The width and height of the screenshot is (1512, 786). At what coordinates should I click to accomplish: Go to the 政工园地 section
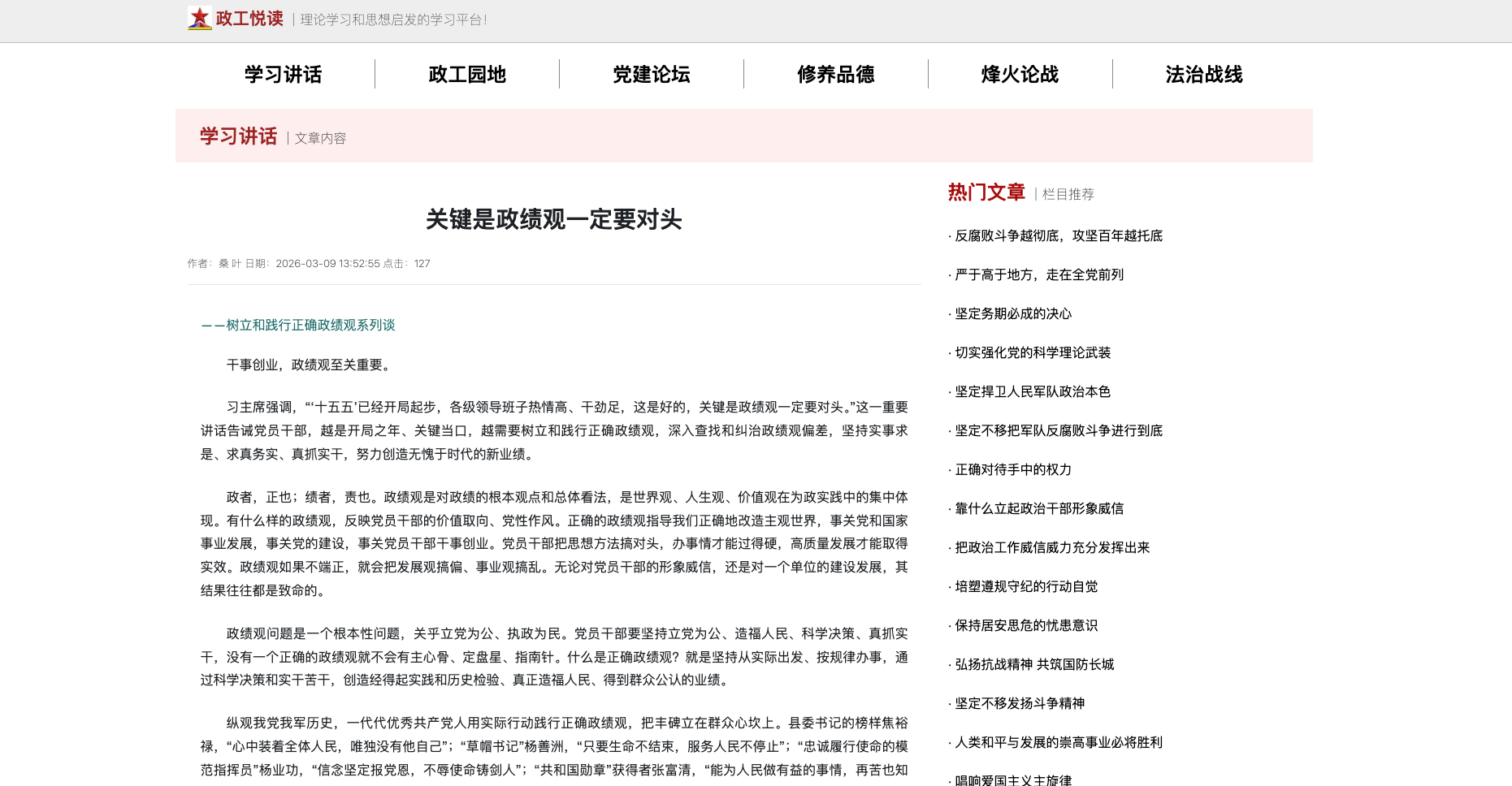(467, 75)
